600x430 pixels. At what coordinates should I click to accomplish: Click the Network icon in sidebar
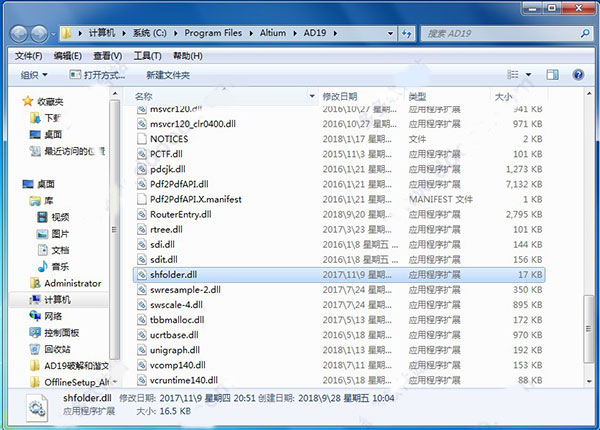(35, 316)
